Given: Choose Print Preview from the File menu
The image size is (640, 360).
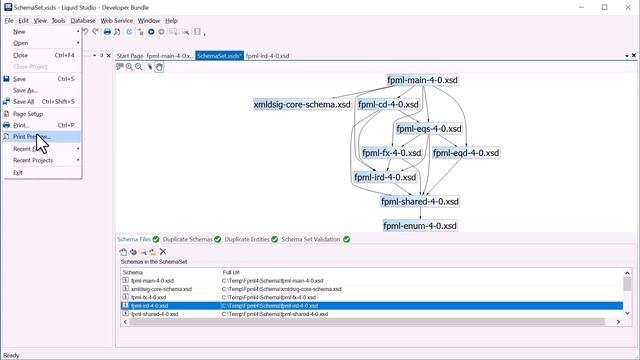Looking at the screenshot, I should coord(41,136).
